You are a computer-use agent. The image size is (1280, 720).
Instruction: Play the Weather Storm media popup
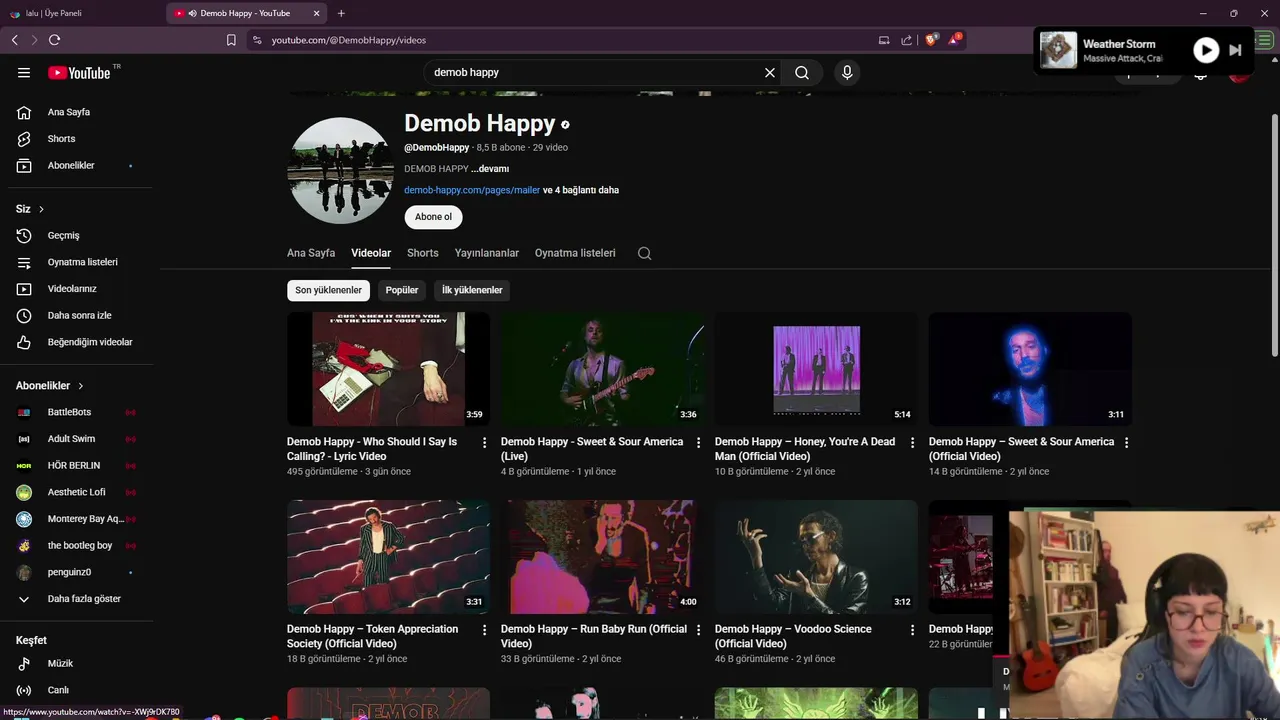(1206, 50)
